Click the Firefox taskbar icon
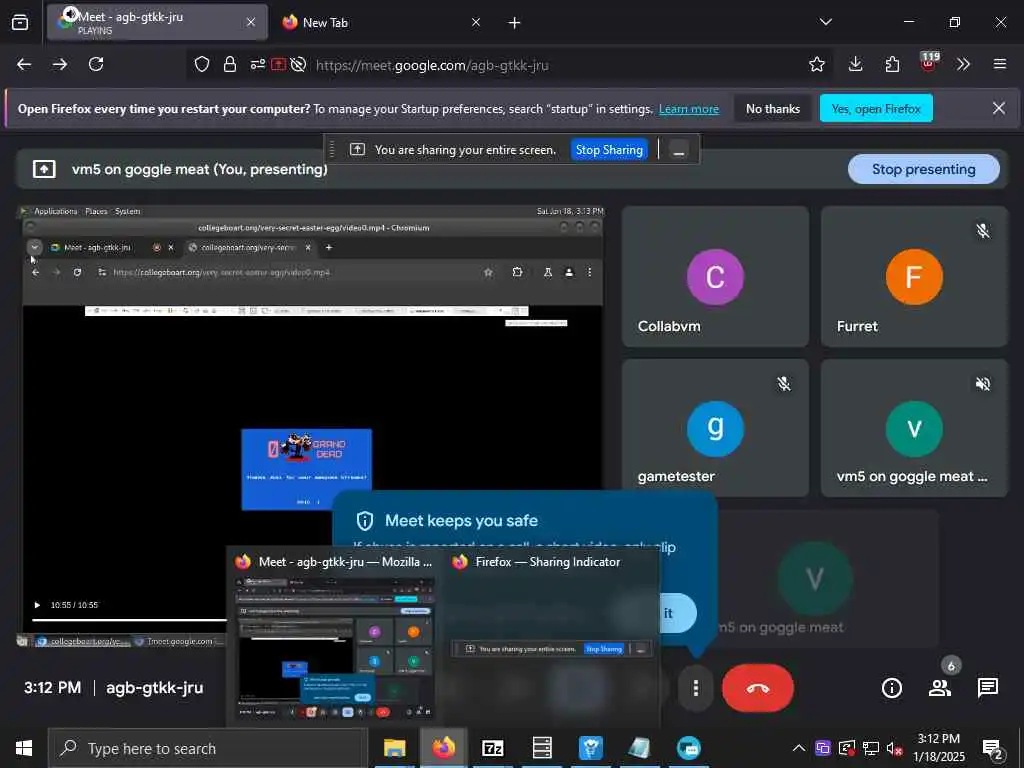The image size is (1024, 768). pyautogui.click(x=443, y=748)
